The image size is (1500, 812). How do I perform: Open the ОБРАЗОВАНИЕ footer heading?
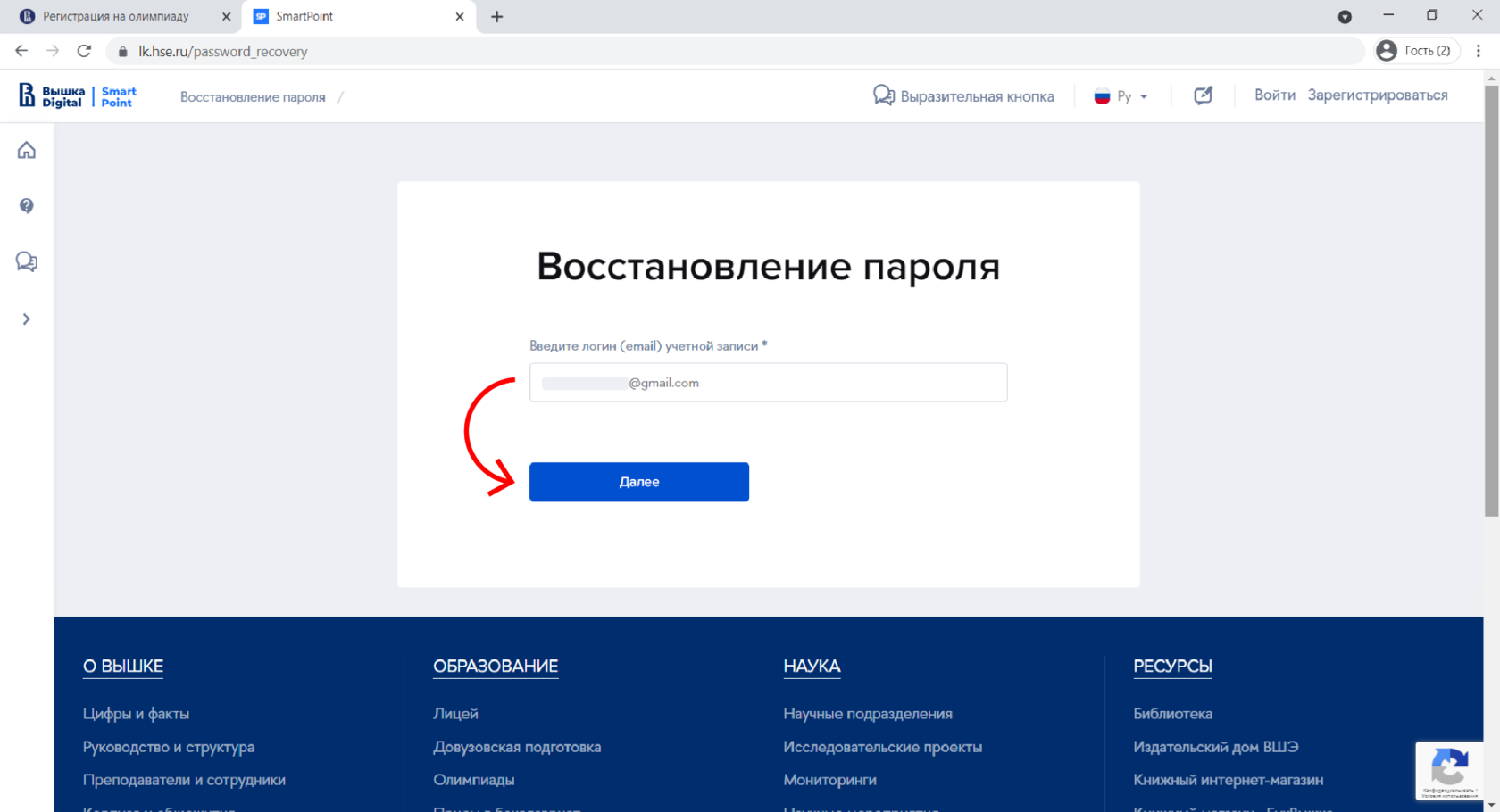496,667
